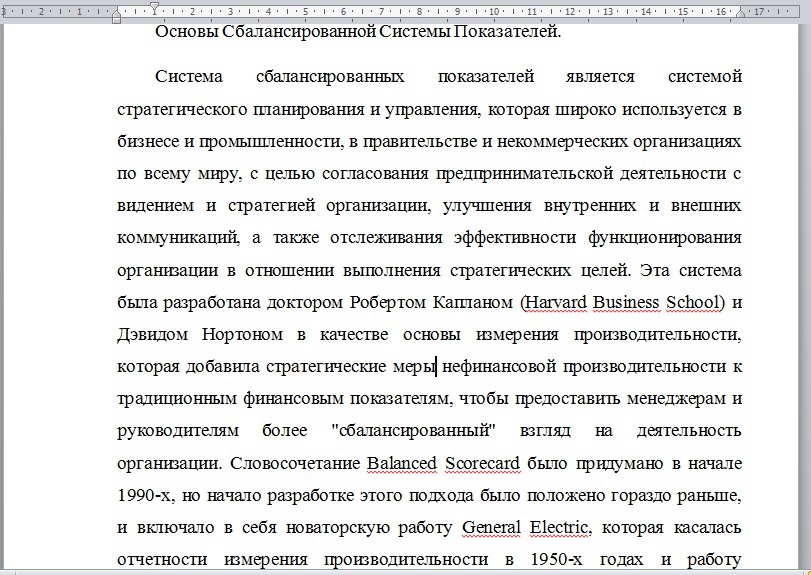
Task: Click the word 'нефинансовой'
Action: coord(500,367)
